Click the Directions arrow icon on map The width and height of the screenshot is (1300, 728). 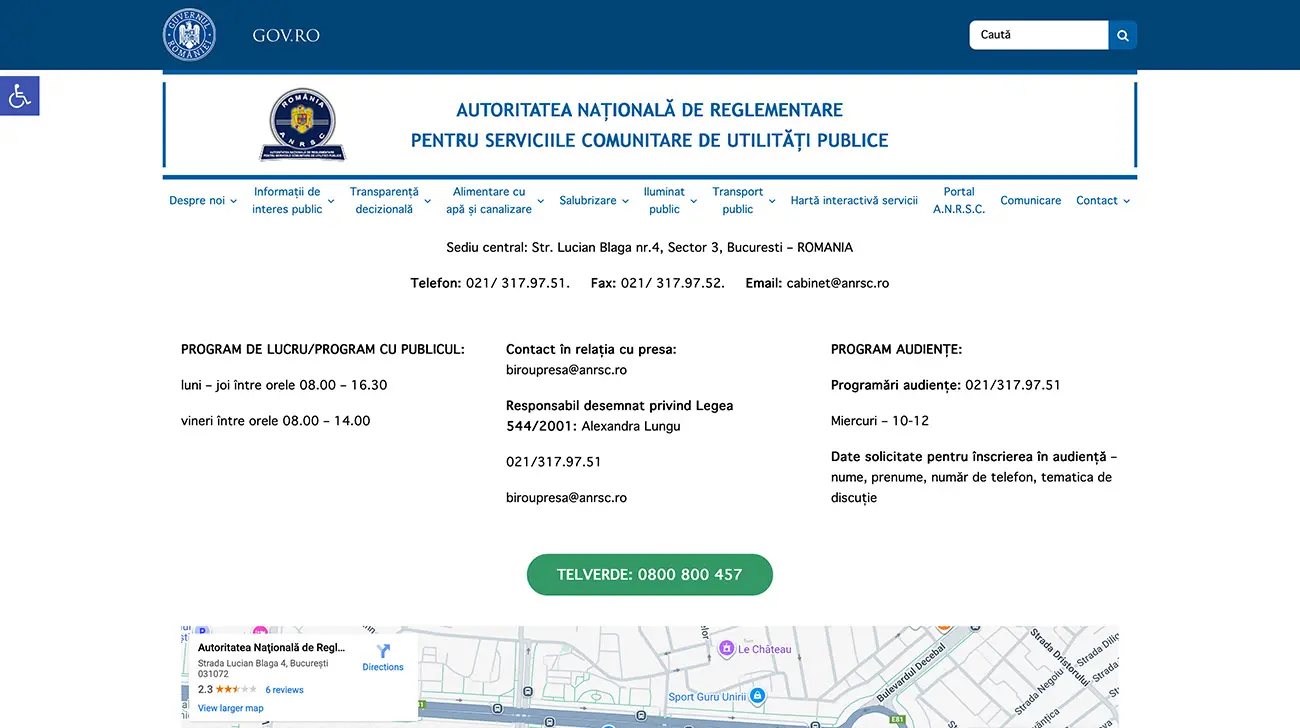[382, 651]
